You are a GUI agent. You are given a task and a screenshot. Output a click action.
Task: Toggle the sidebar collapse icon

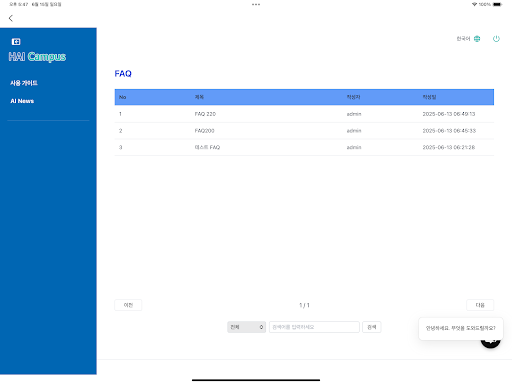click(x=16, y=42)
